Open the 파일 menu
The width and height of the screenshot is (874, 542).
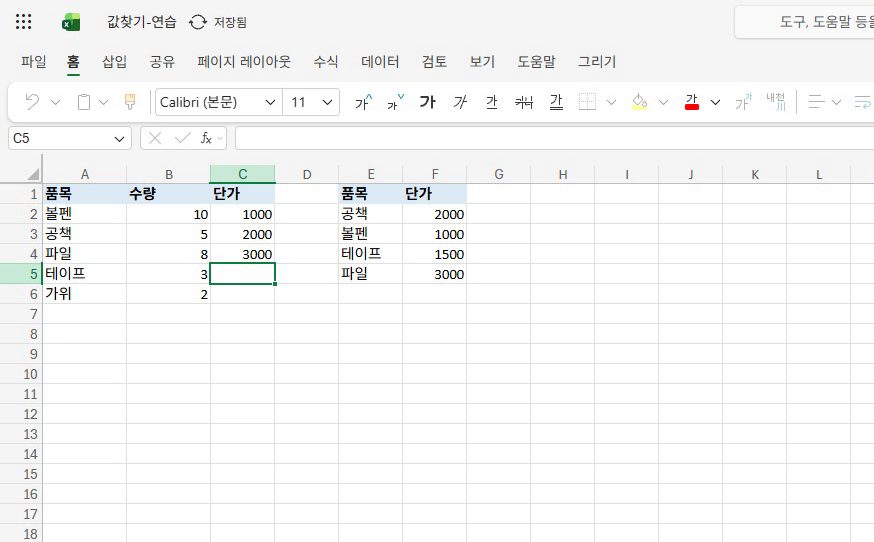tap(33, 61)
